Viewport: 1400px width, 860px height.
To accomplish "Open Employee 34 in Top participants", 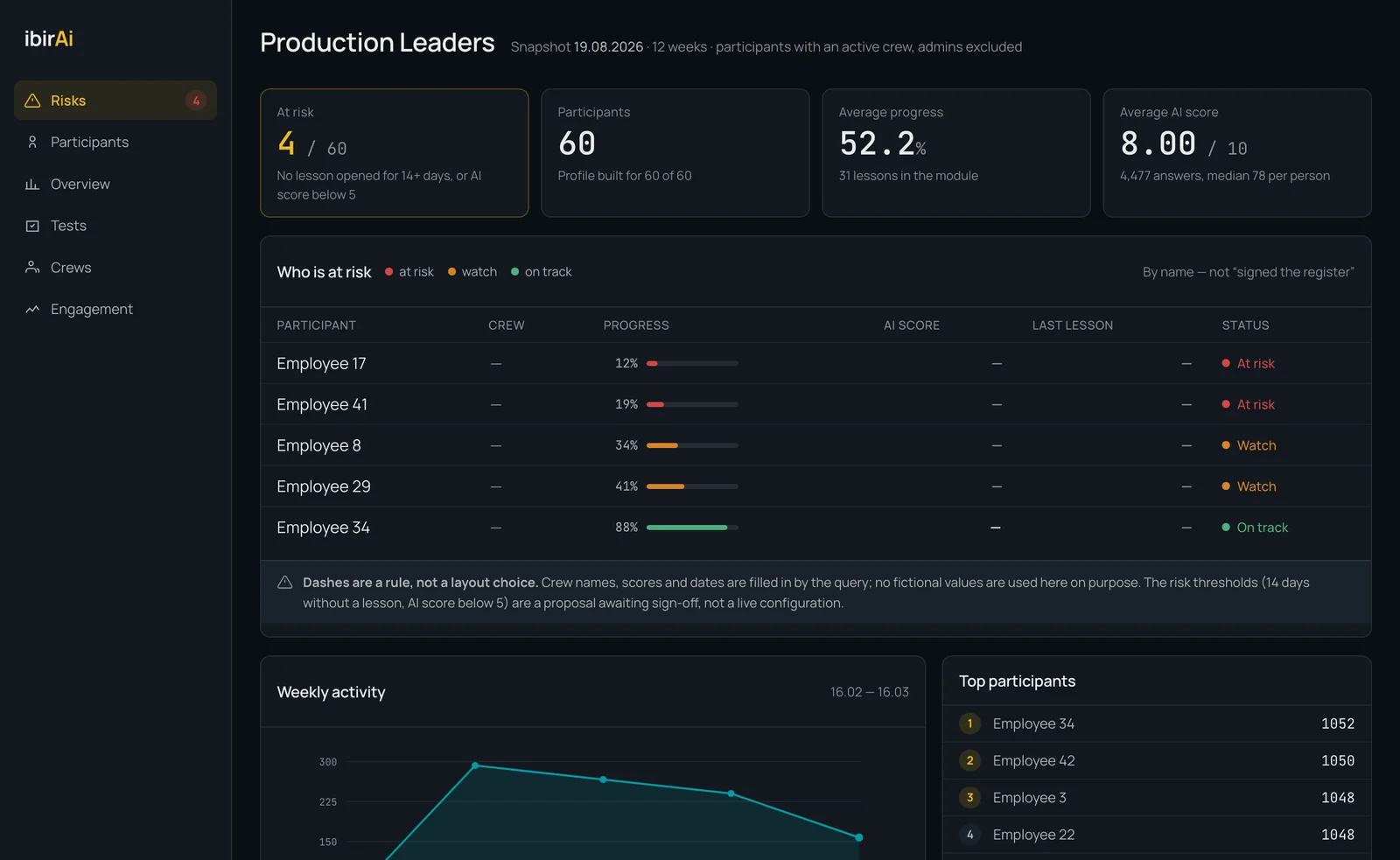I will [x=1033, y=724].
